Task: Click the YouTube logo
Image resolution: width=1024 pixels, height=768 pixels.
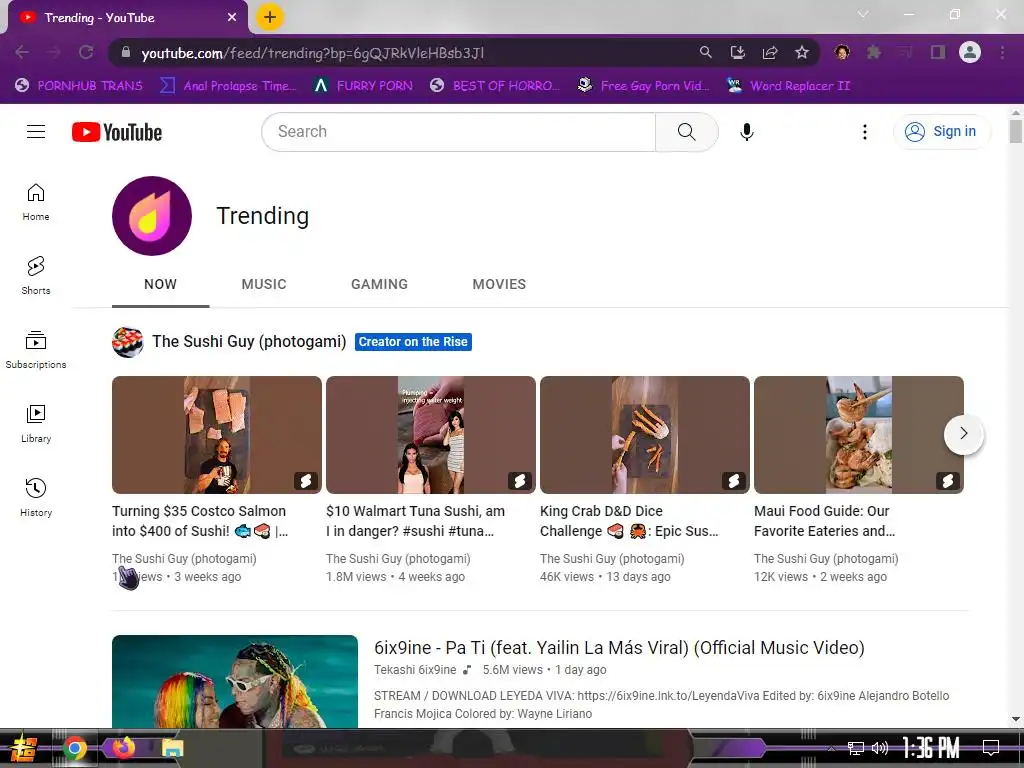Action: click(x=117, y=132)
